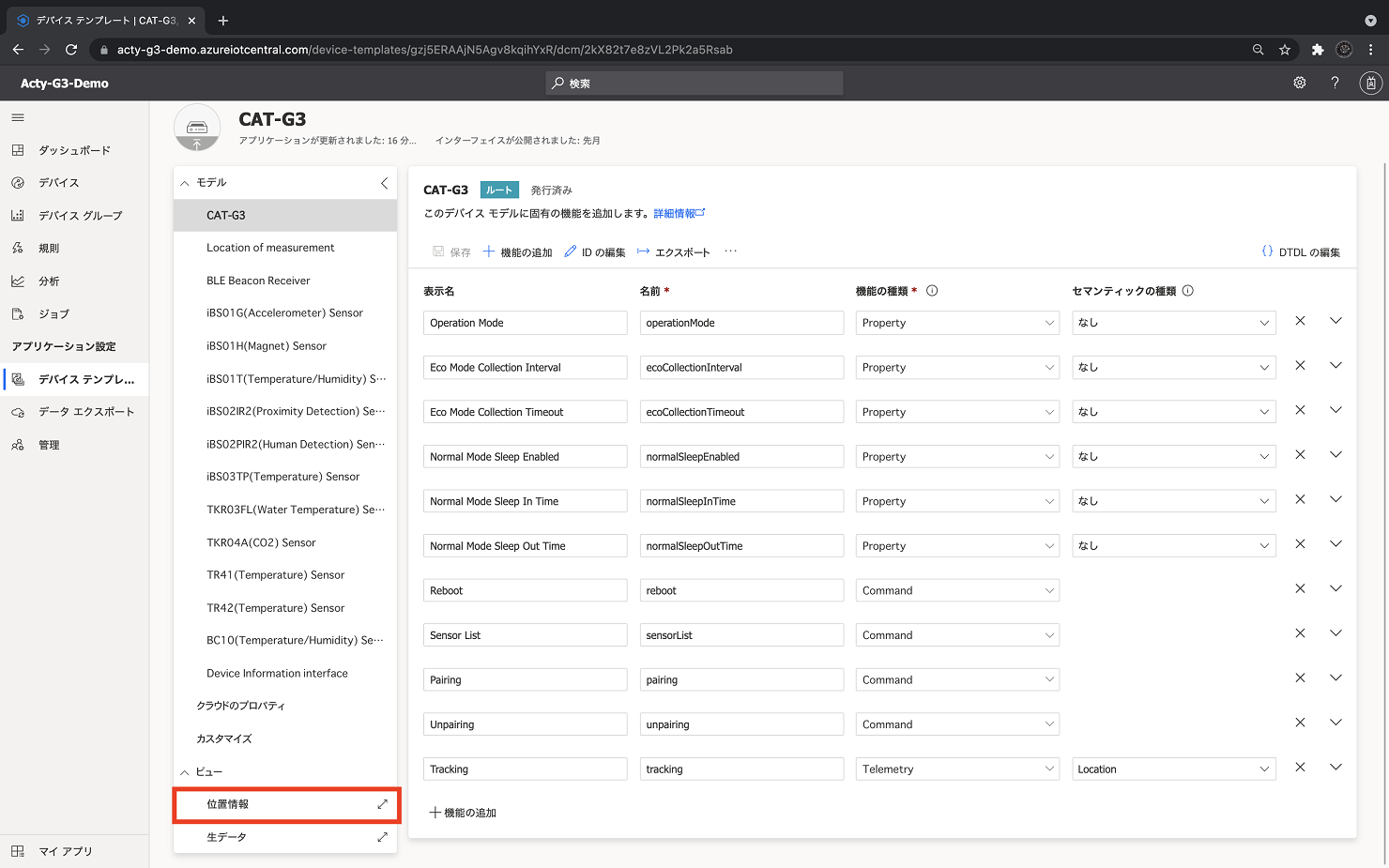The image size is (1389, 868).
Task: Click 機能の追加 below the capability list
Action: pyautogui.click(x=463, y=813)
